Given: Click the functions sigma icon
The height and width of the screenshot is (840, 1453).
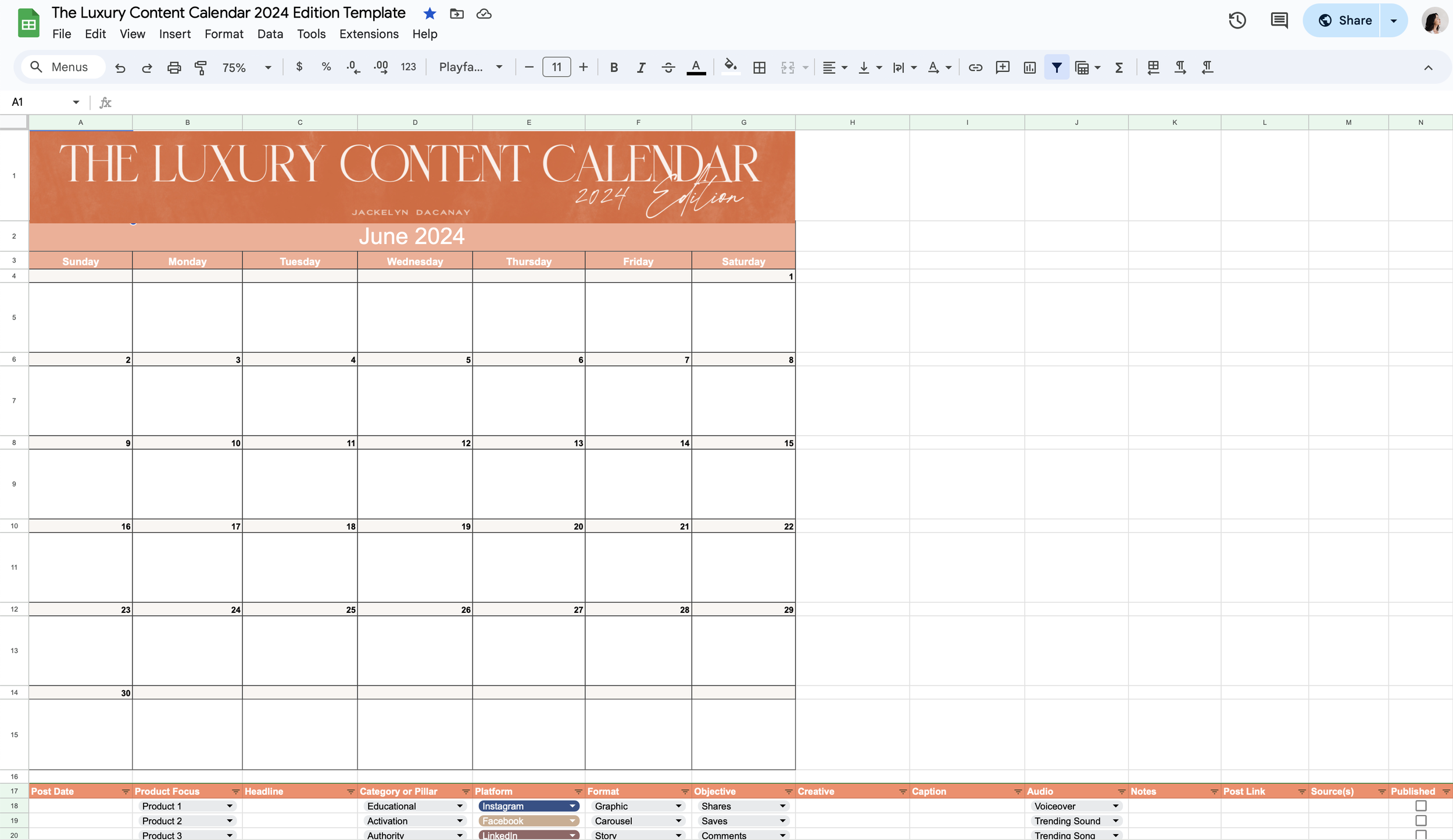Looking at the screenshot, I should (1119, 67).
